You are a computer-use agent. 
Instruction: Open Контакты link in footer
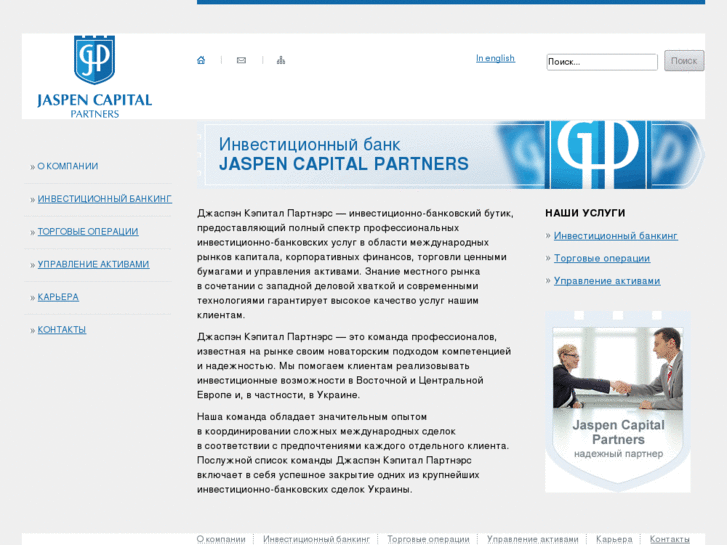(669, 539)
